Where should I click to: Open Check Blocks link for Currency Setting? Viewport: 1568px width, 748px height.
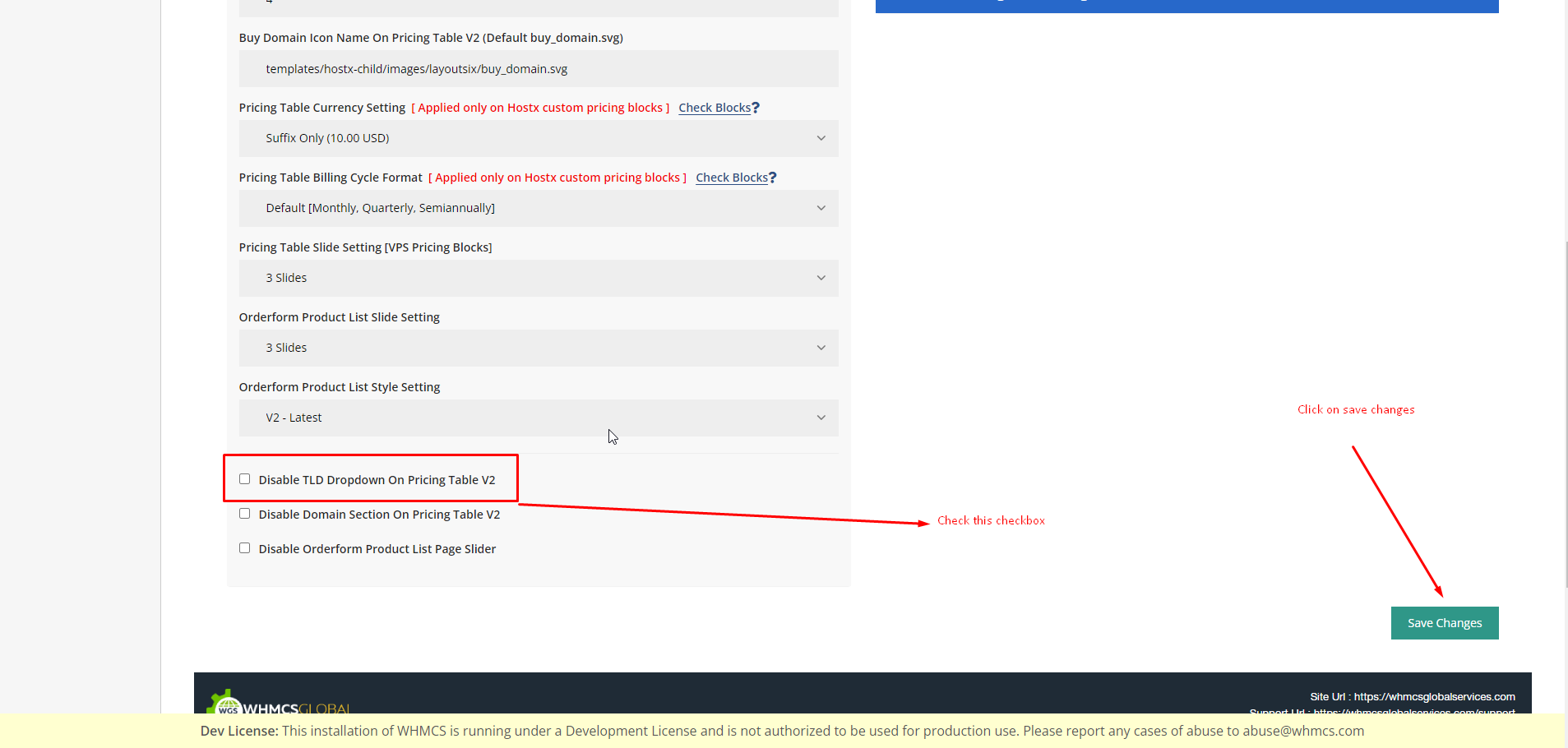point(714,108)
